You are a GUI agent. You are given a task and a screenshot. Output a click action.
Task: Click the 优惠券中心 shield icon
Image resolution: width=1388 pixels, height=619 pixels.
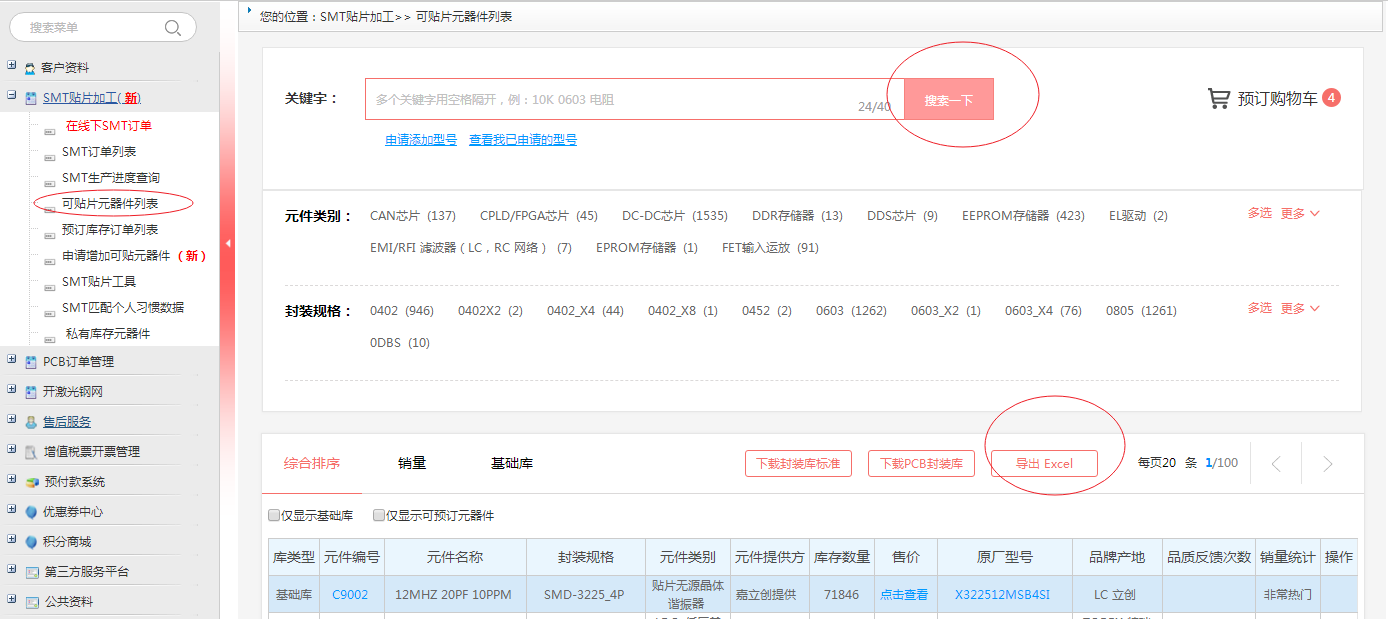31,512
